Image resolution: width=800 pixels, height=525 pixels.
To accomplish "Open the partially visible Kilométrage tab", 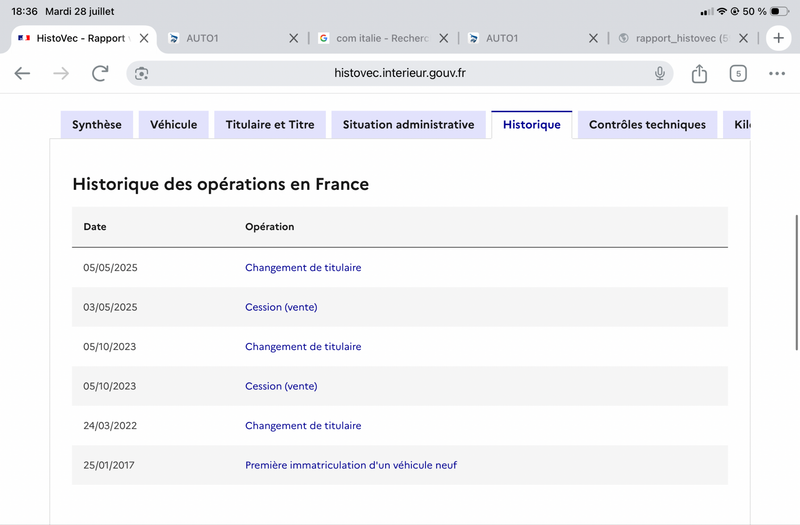I will 737,124.
